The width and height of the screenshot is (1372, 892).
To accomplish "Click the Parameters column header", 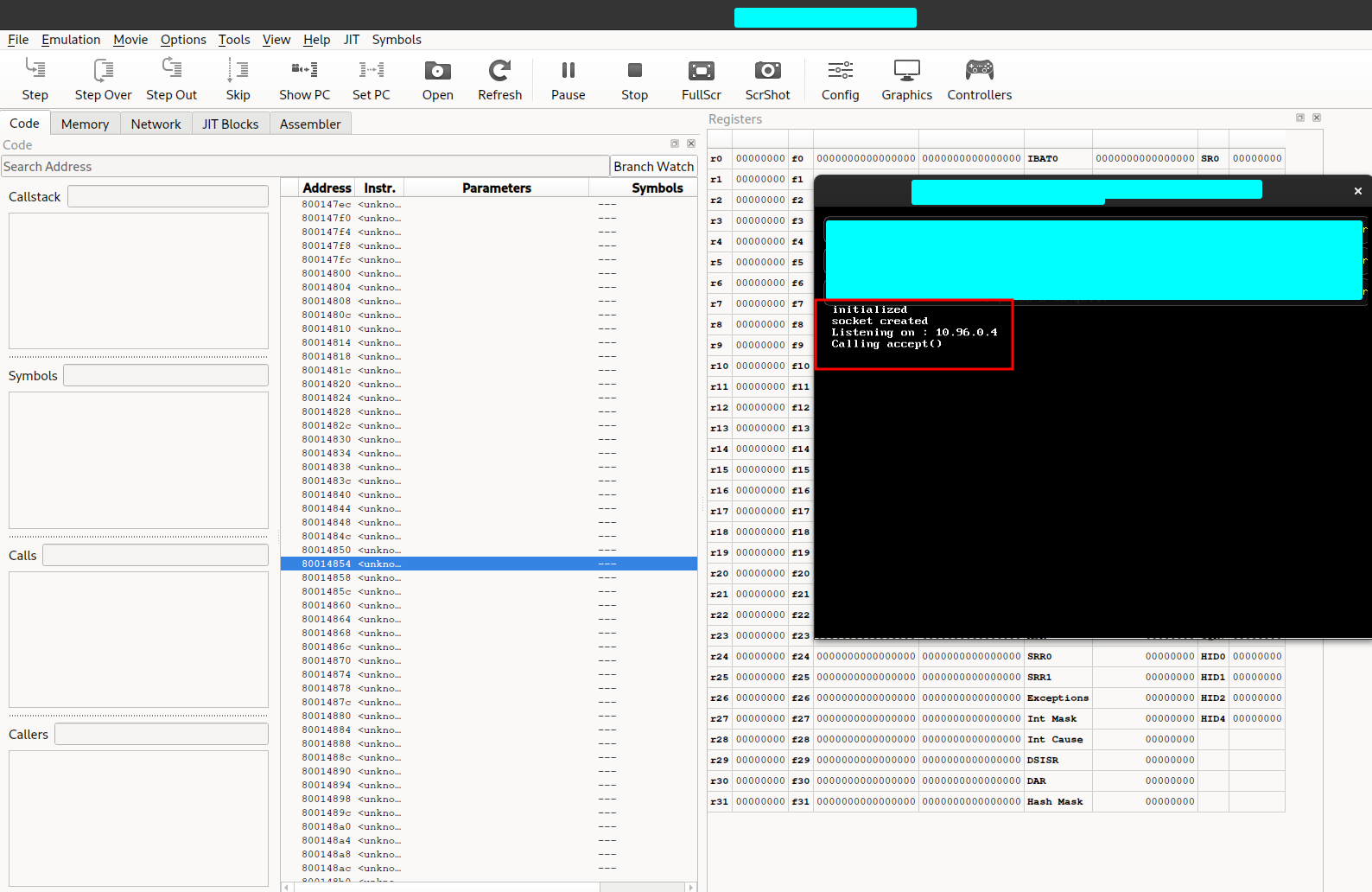I will point(496,188).
